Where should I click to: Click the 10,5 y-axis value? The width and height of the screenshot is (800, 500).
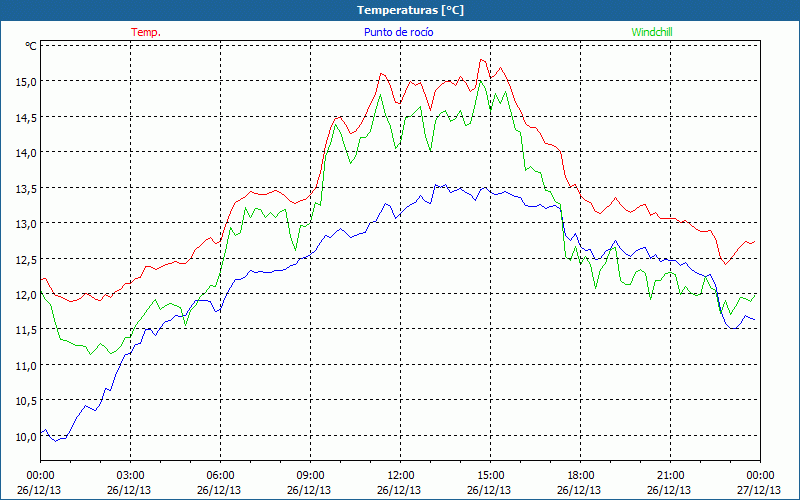click(x=27, y=401)
